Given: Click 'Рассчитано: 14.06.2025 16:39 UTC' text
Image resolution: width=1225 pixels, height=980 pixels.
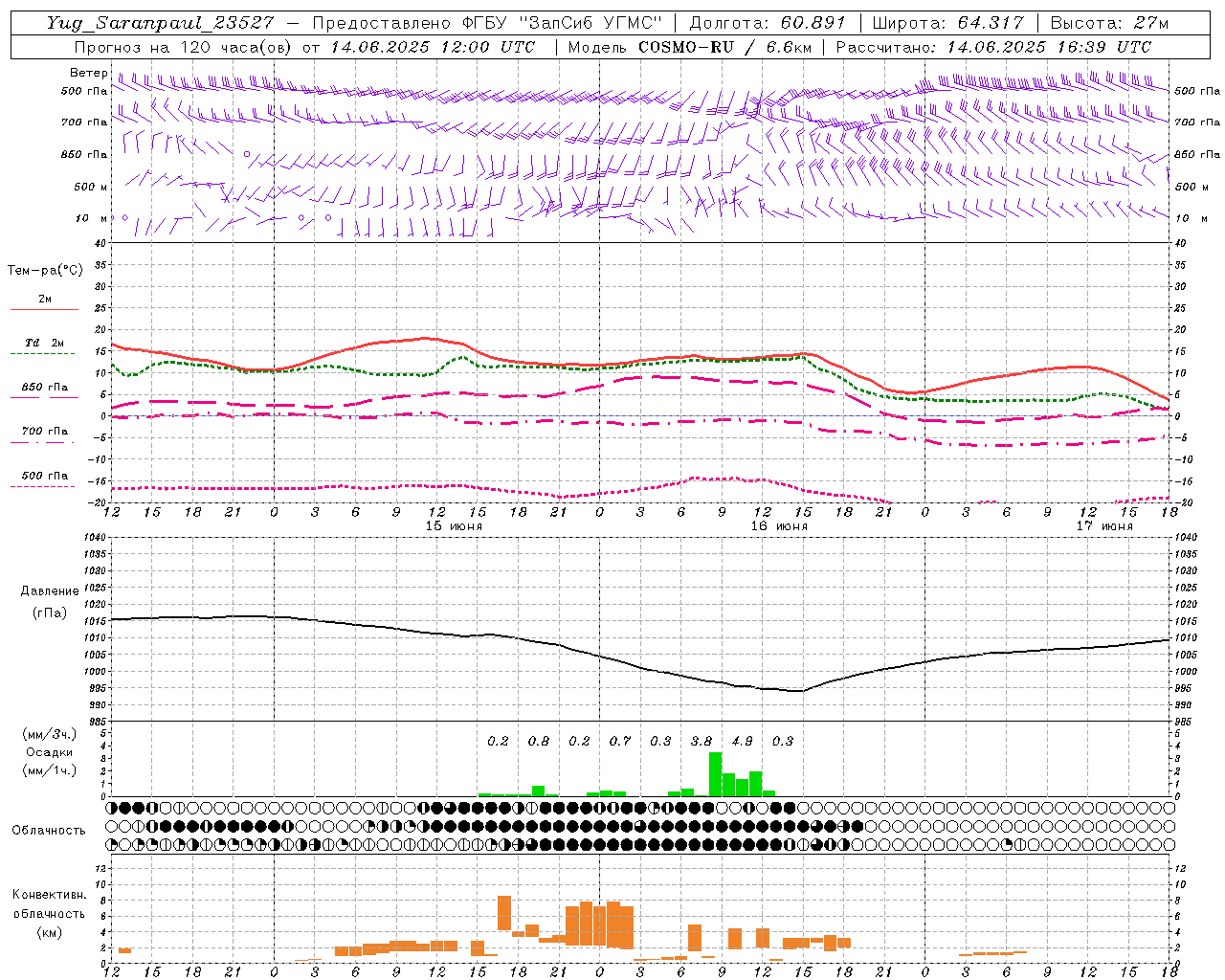Looking at the screenshot, I should click(993, 47).
